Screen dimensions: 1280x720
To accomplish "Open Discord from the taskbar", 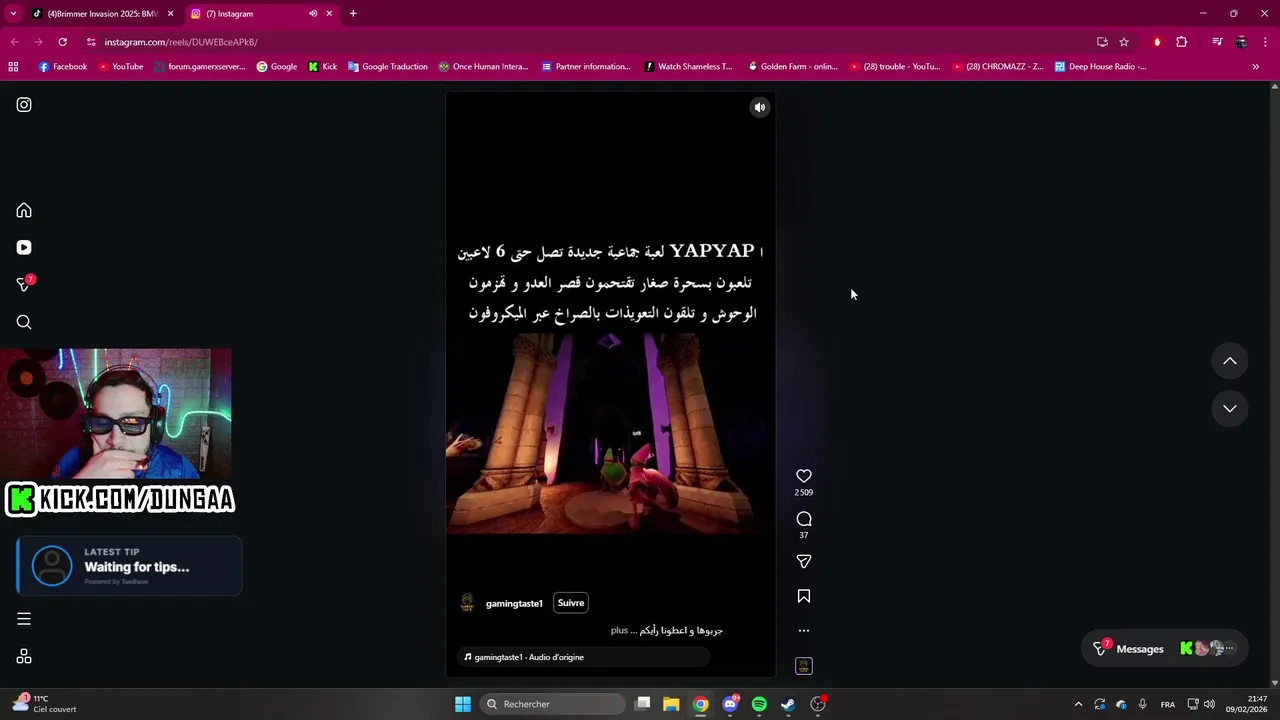I will pyautogui.click(x=731, y=704).
